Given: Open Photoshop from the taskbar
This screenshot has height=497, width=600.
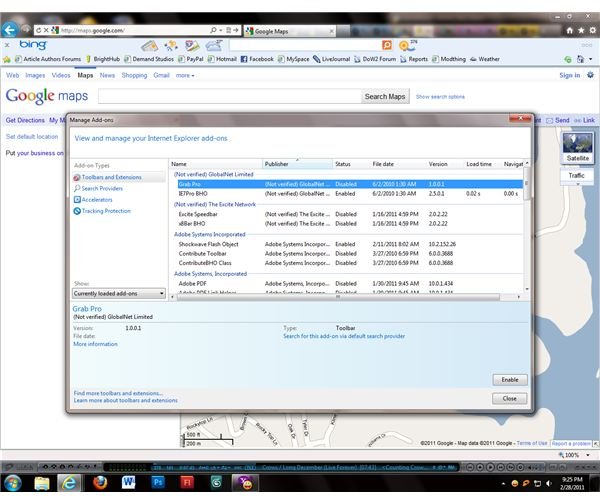Looking at the screenshot, I should point(158,483).
